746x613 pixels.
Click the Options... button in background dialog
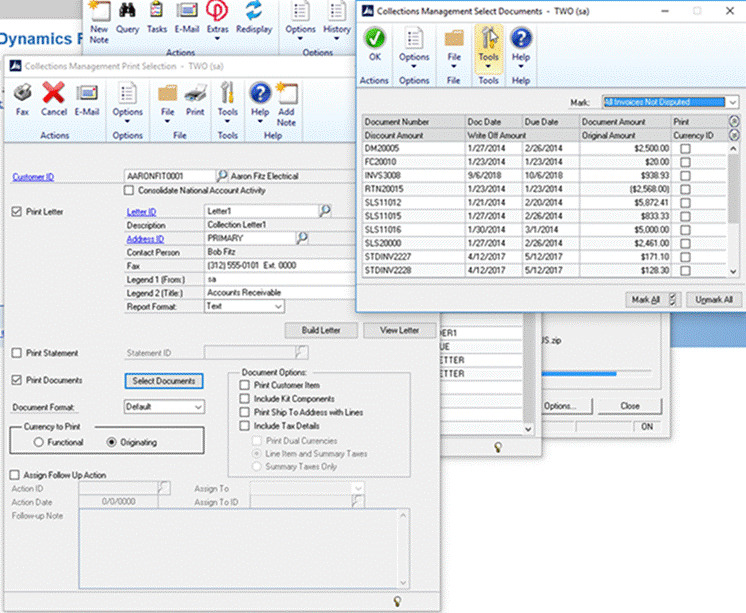click(x=565, y=405)
